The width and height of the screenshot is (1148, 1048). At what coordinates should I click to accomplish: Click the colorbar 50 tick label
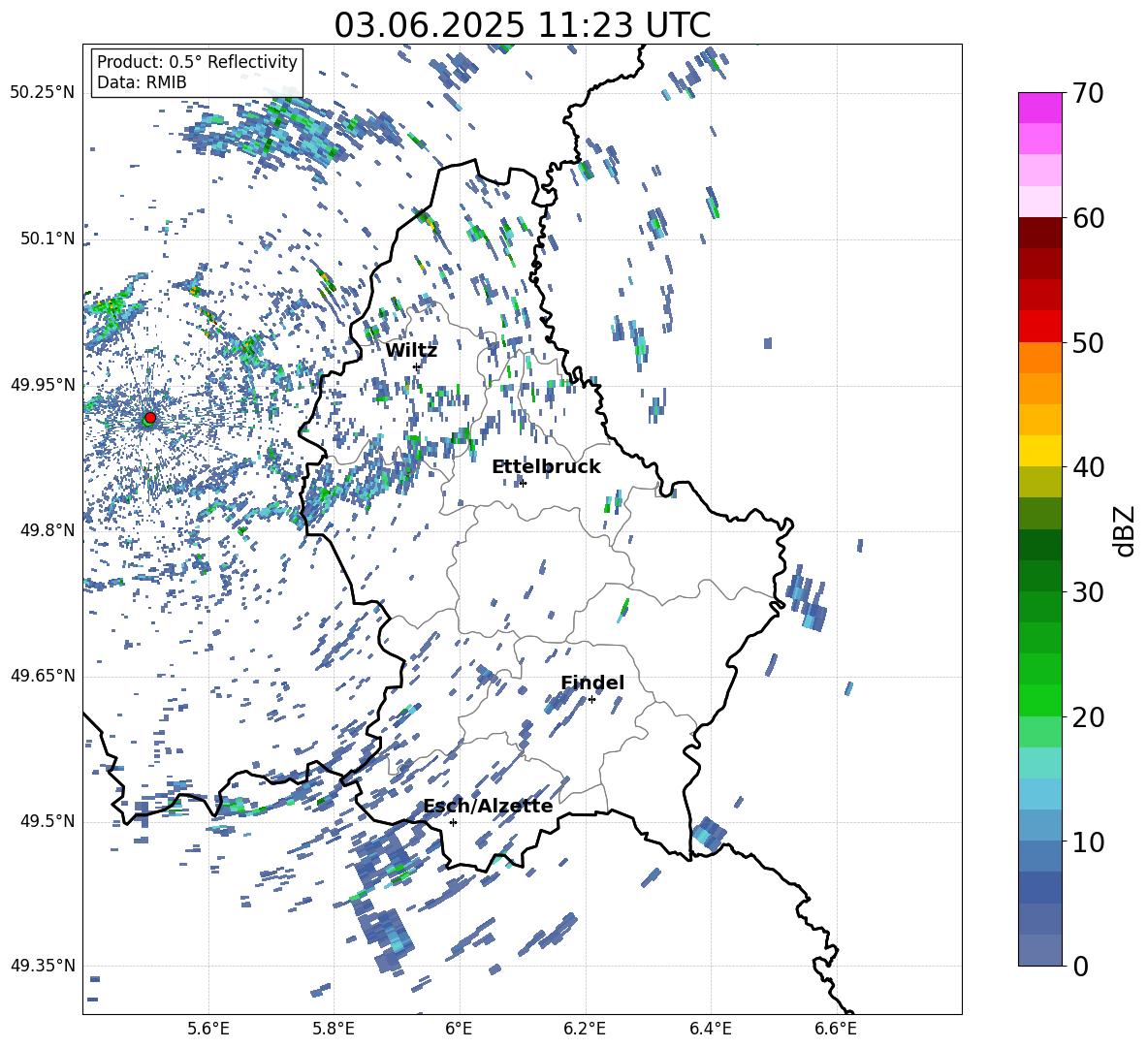point(1088,343)
